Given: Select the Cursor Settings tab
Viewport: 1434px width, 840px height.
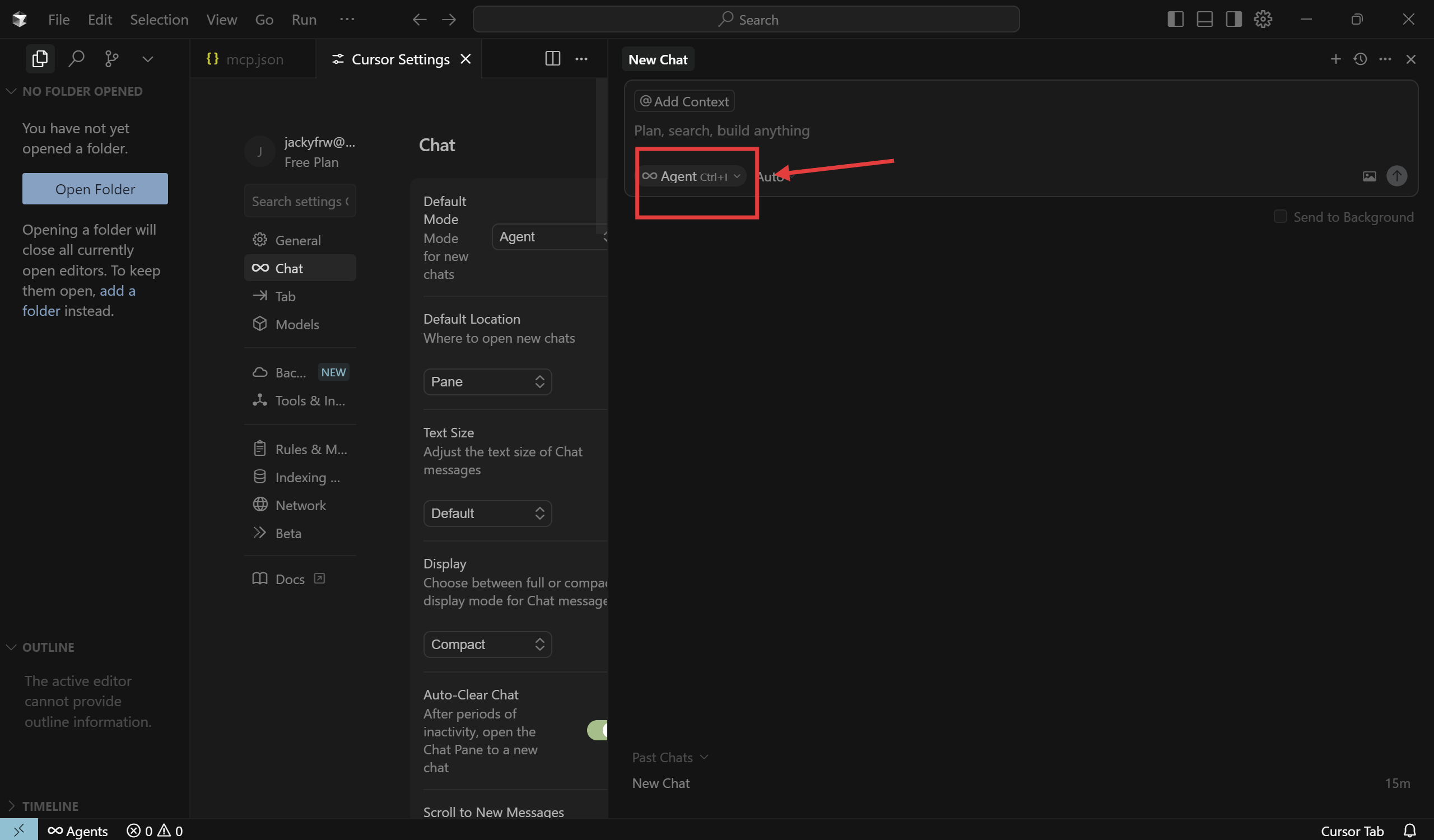Looking at the screenshot, I should pyautogui.click(x=400, y=59).
